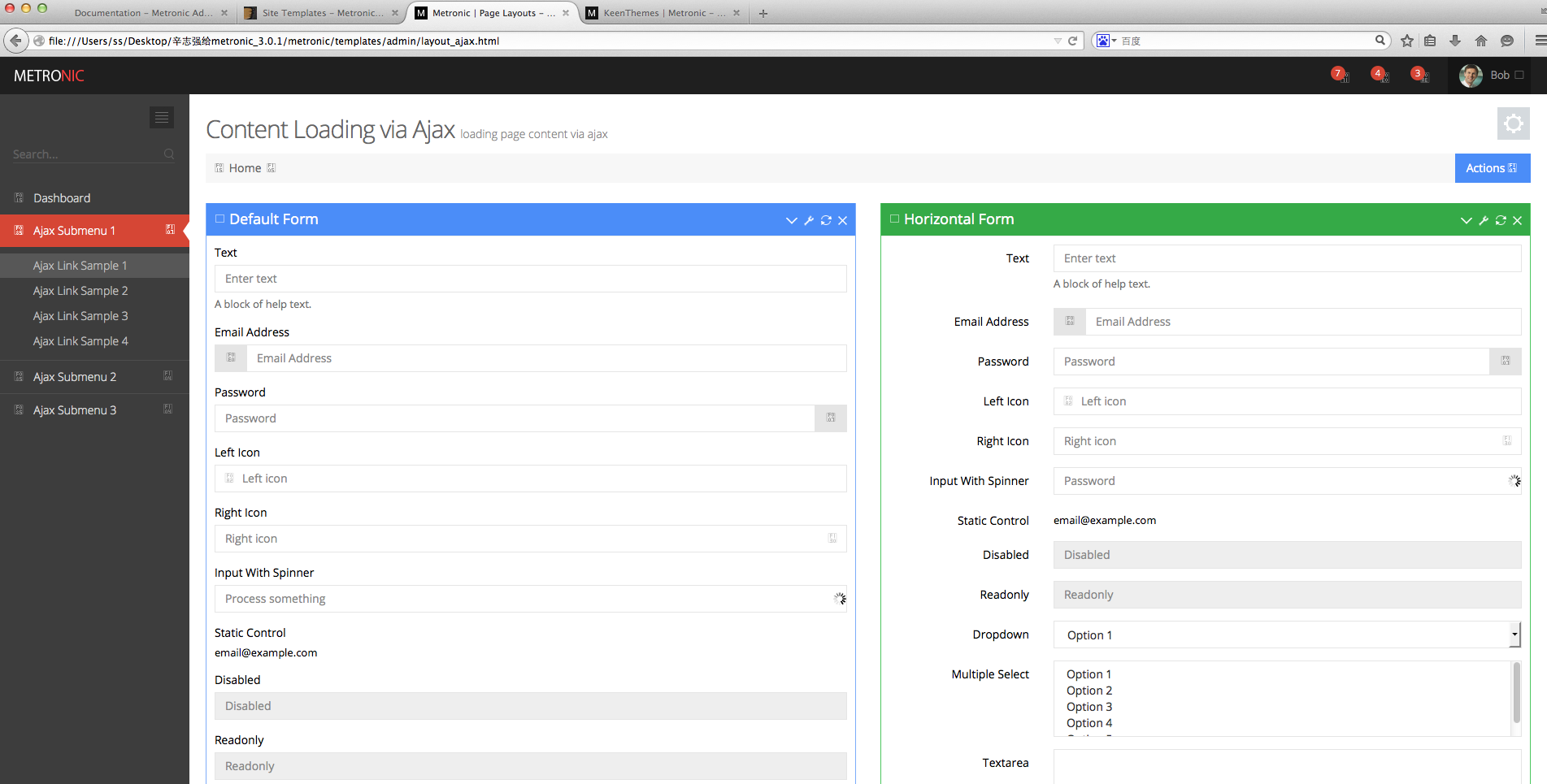Click the browser home icon
Image resolution: width=1547 pixels, height=784 pixels.
(x=1481, y=41)
